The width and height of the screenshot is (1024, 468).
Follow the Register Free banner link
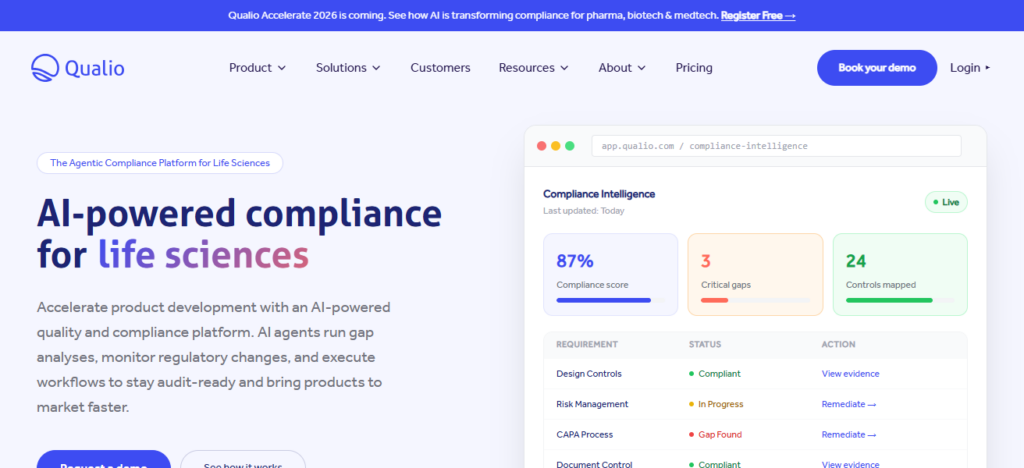click(758, 15)
